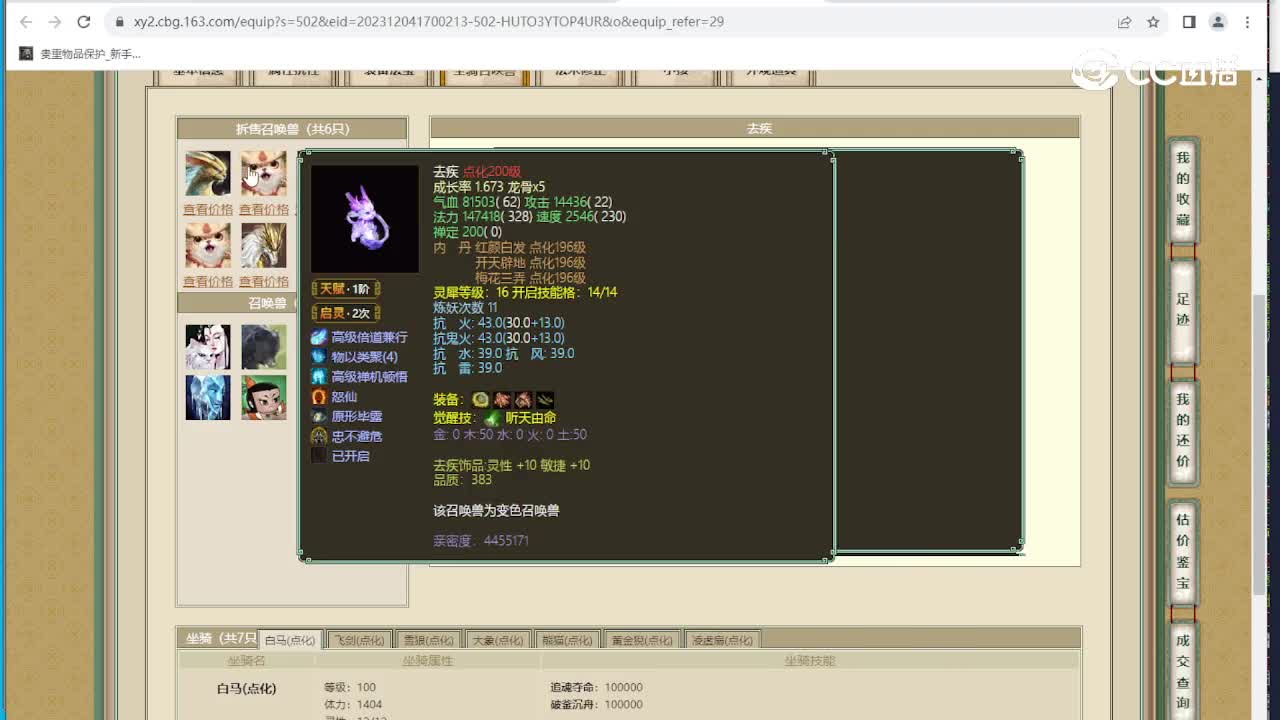This screenshot has width=1280, height=720.
Task: Click the 忠不避危 skill icon
Action: [319, 436]
